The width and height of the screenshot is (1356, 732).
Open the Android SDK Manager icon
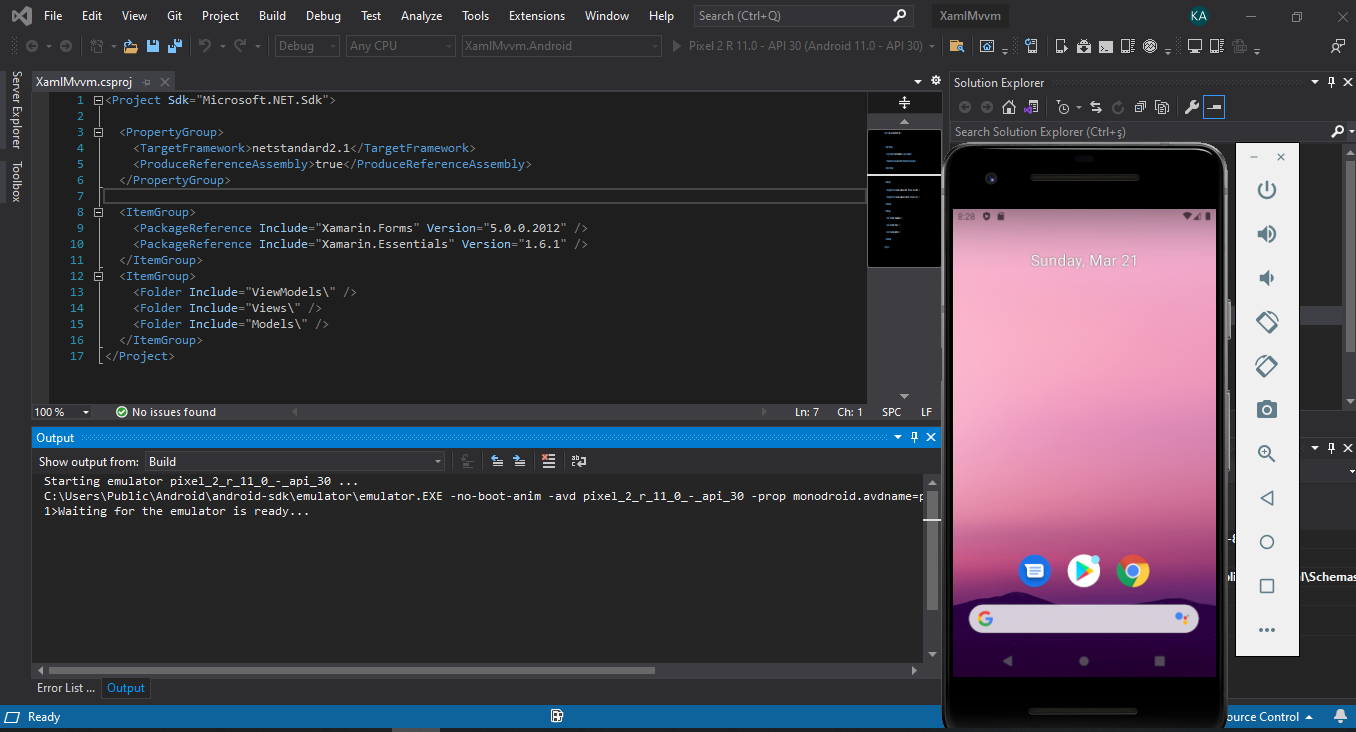point(1083,46)
